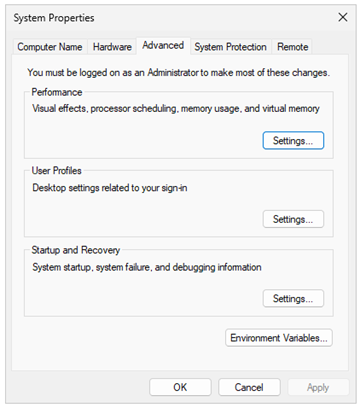Screen dimensions: 360x408
Task: Click the Performance group label
Action: point(57,92)
